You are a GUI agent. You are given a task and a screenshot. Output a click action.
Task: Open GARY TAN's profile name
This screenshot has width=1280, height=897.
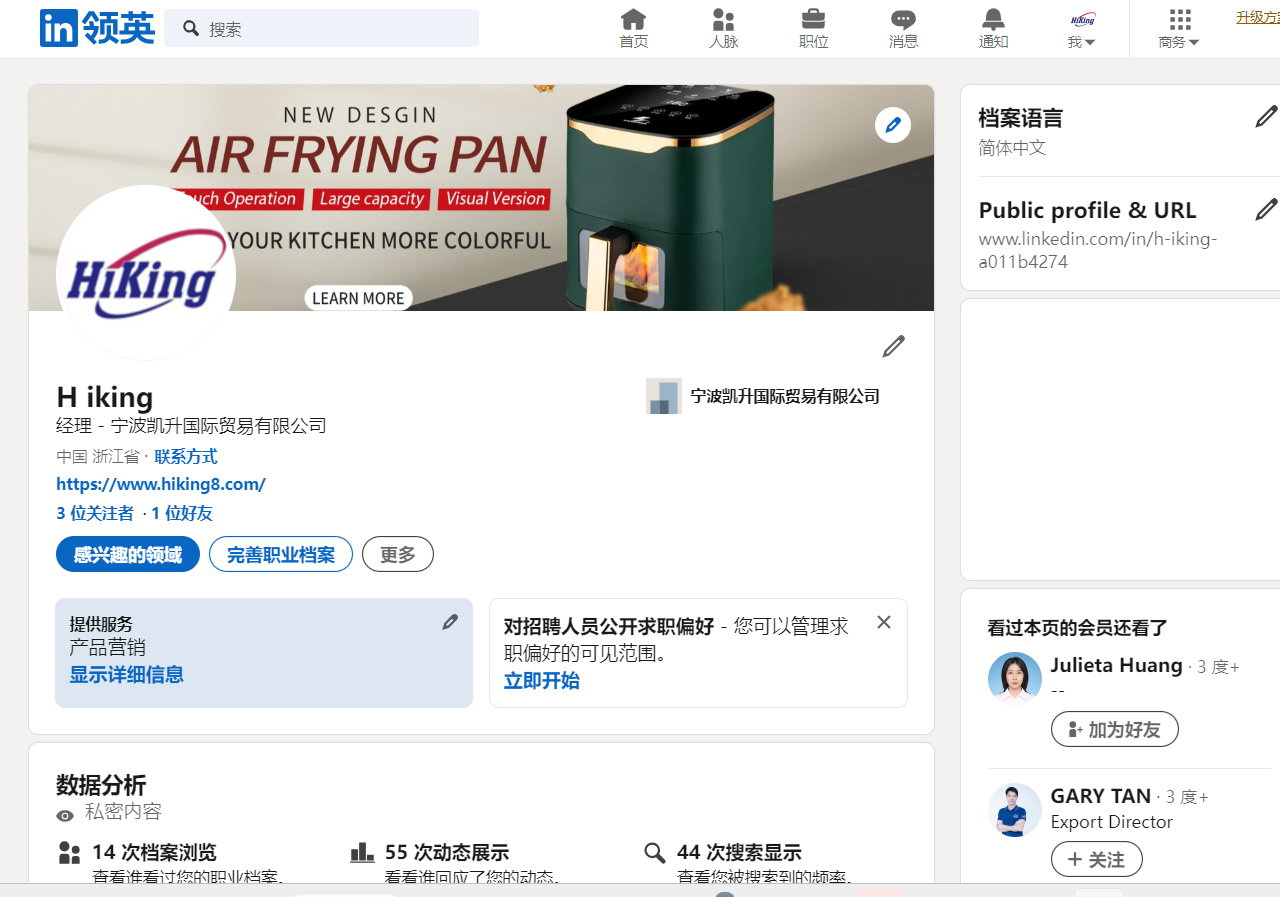click(1100, 796)
